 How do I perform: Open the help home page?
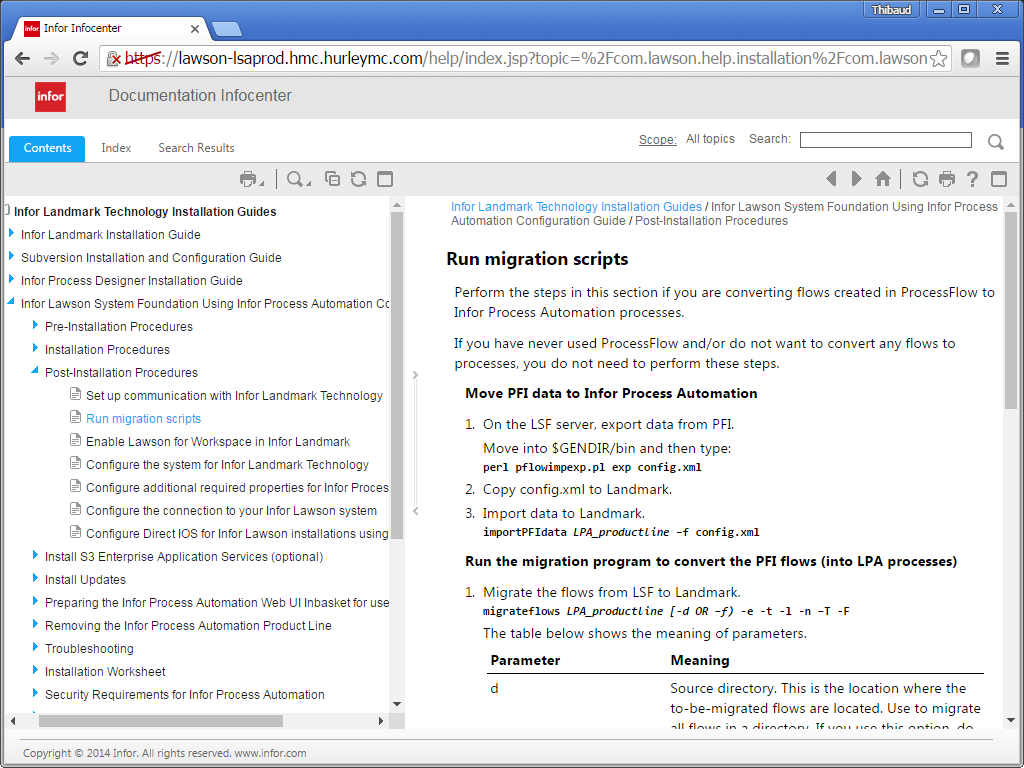(882, 179)
